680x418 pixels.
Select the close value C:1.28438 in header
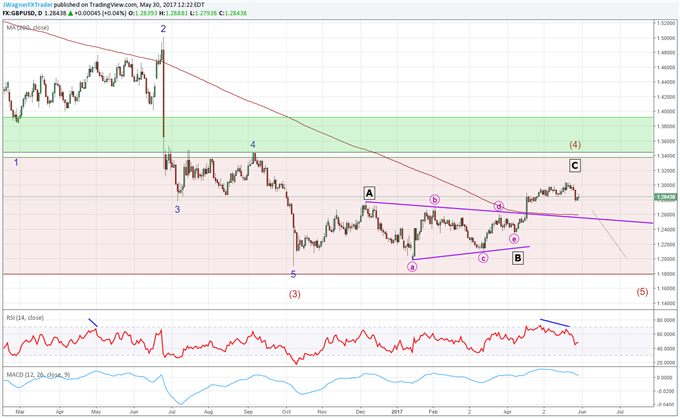[233, 13]
